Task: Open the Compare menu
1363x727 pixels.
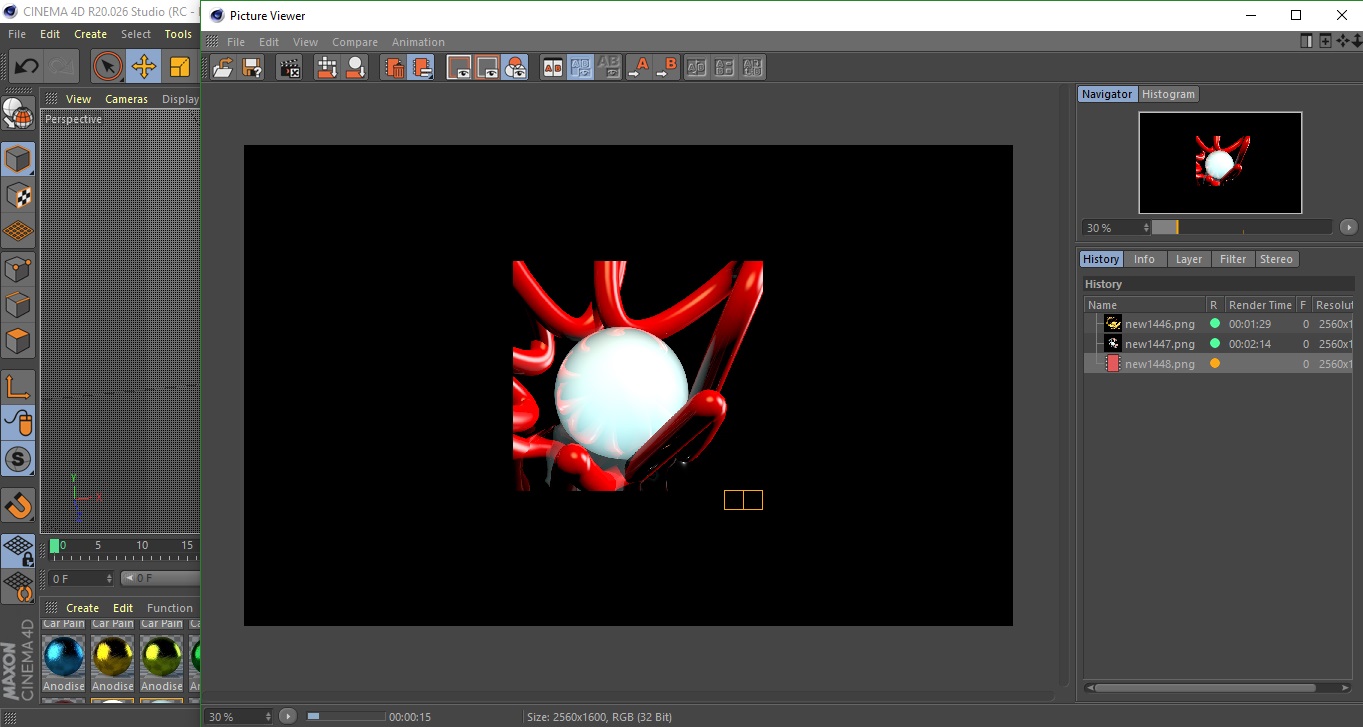Action: click(355, 42)
